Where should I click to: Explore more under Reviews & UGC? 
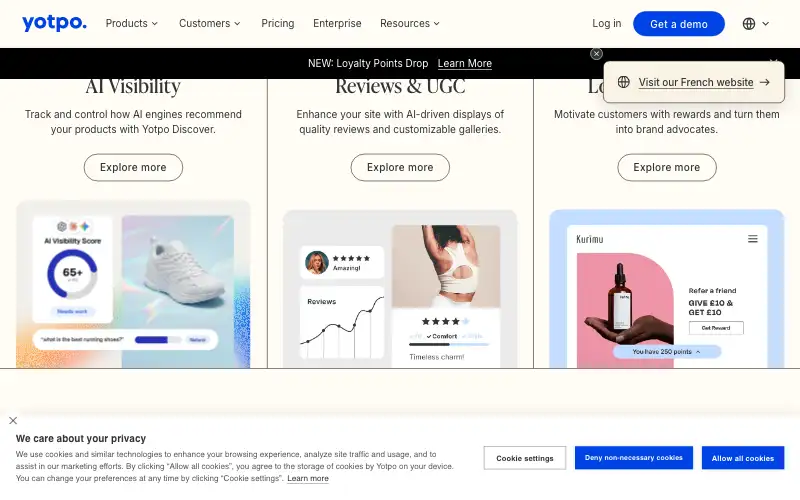coord(400,167)
